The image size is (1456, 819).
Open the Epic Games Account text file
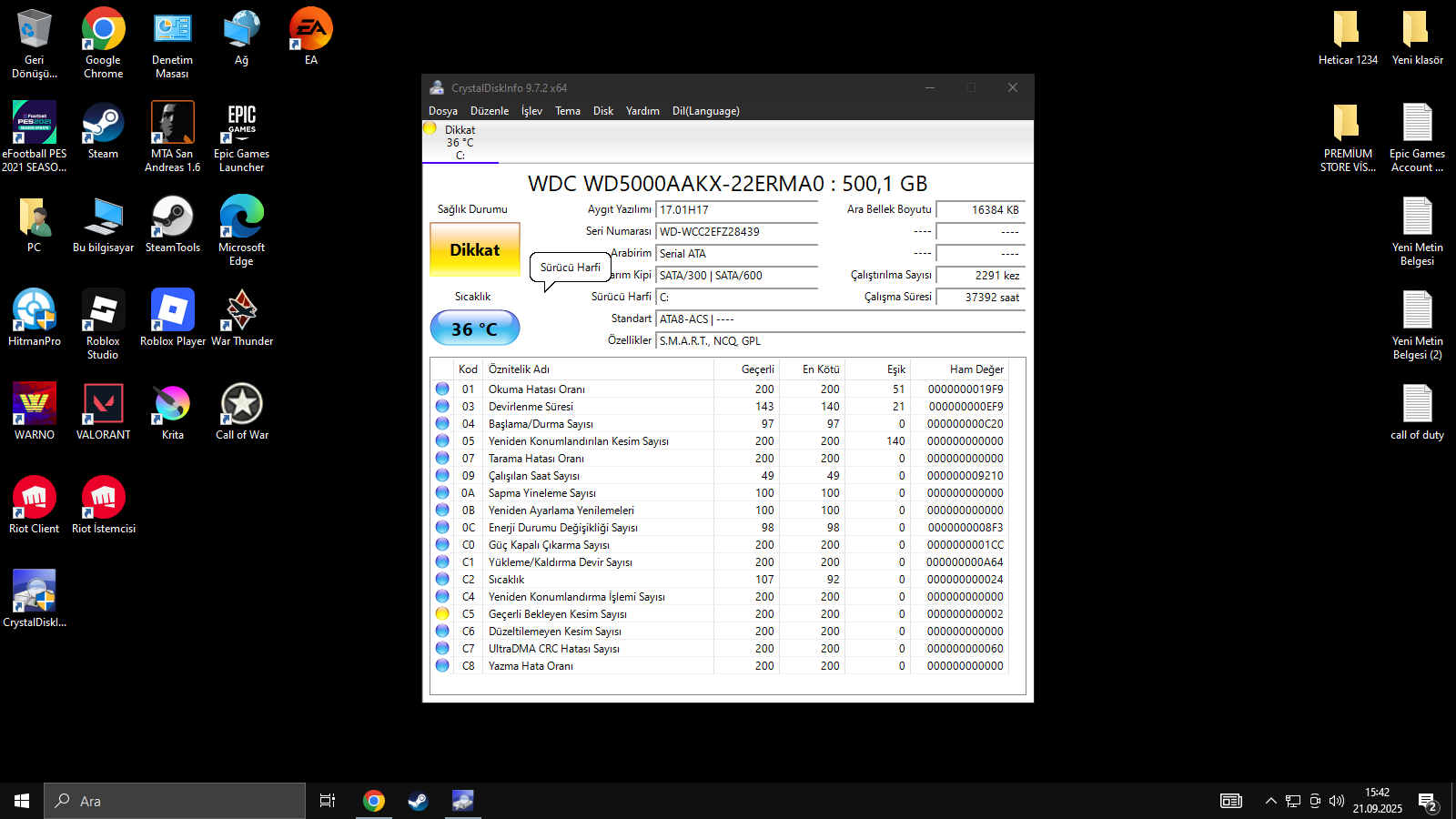pyautogui.click(x=1417, y=136)
